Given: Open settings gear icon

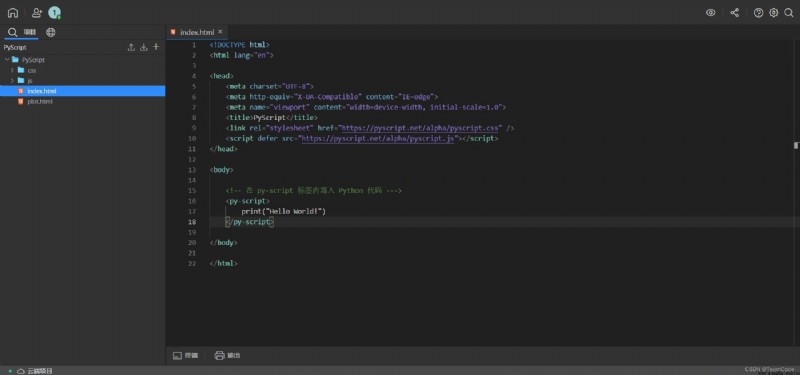Looking at the screenshot, I should tap(773, 13).
